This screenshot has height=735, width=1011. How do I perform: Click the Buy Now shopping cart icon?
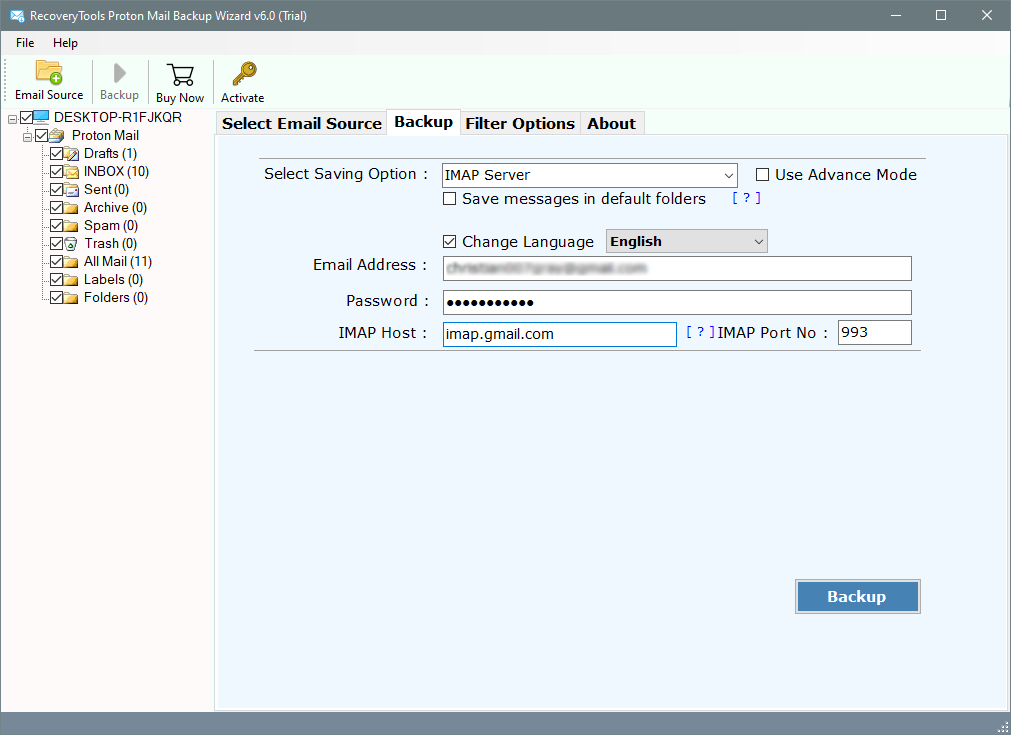click(x=180, y=75)
